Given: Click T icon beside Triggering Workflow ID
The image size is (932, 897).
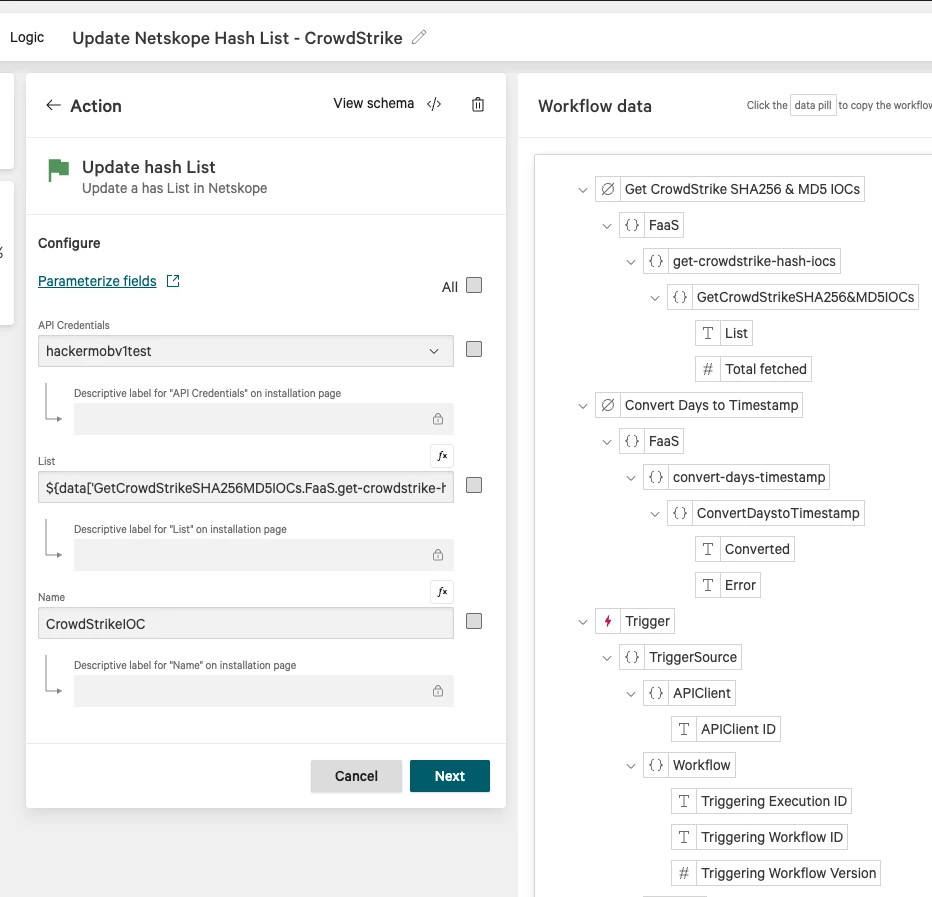Looking at the screenshot, I should pos(684,837).
